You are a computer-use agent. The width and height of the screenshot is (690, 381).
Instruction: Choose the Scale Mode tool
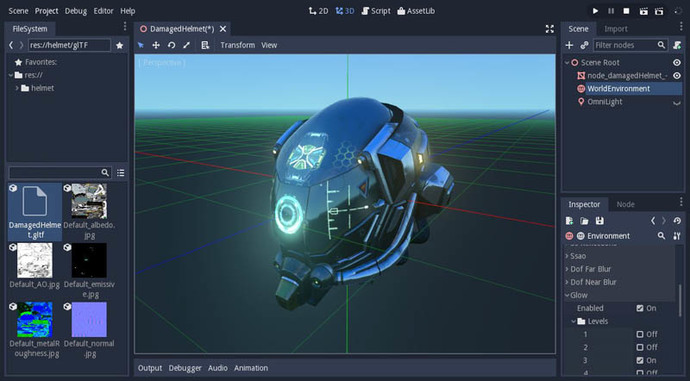[x=187, y=45]
